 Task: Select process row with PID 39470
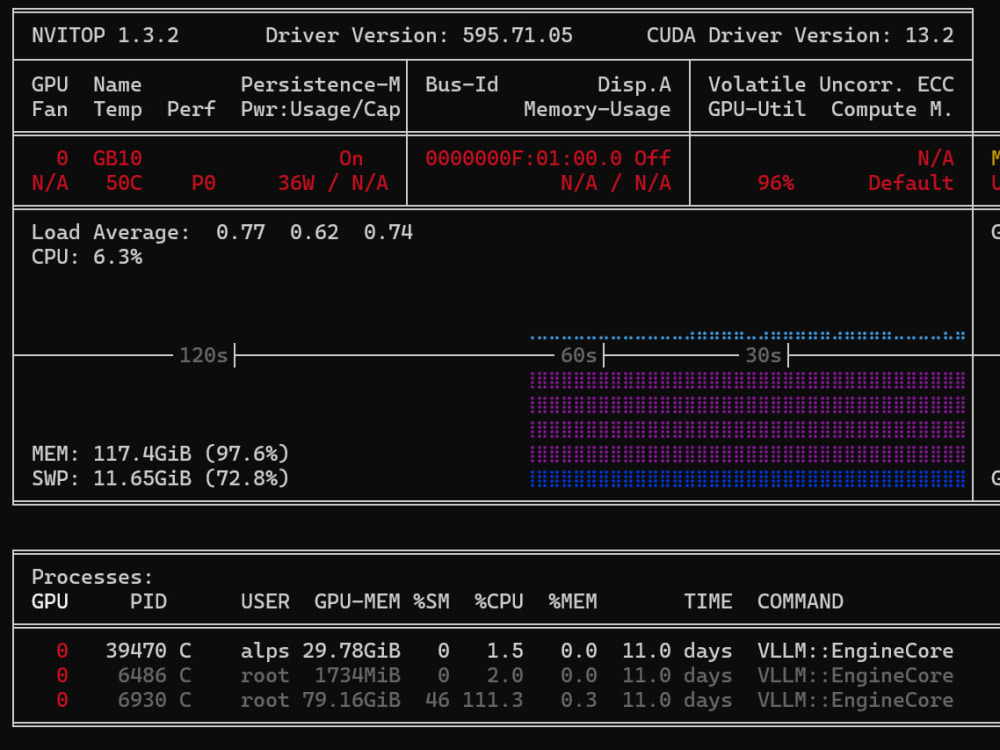(504, 651)
